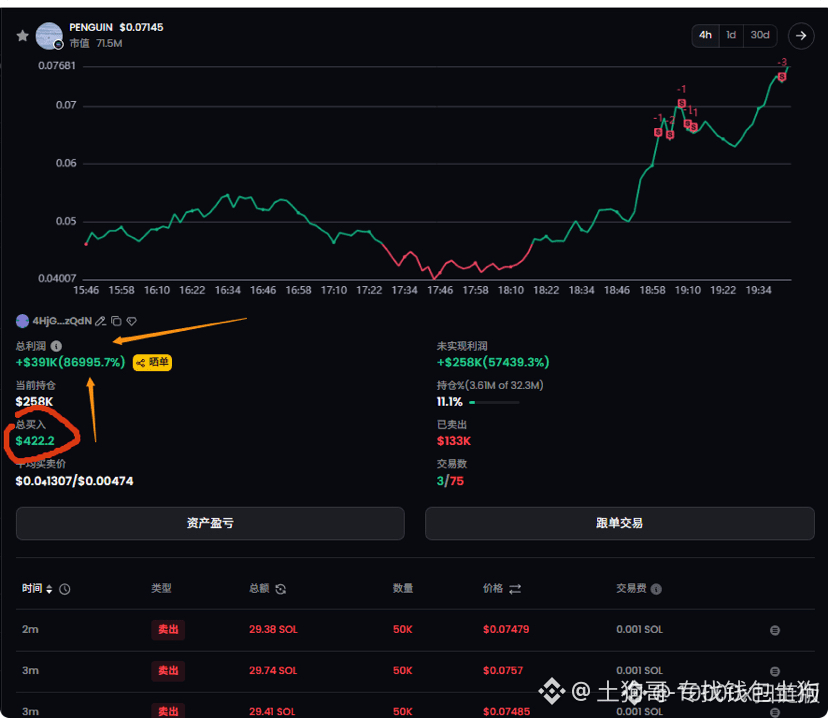Toggle the 总额 currency refresh icon

[x=280, y=589]
